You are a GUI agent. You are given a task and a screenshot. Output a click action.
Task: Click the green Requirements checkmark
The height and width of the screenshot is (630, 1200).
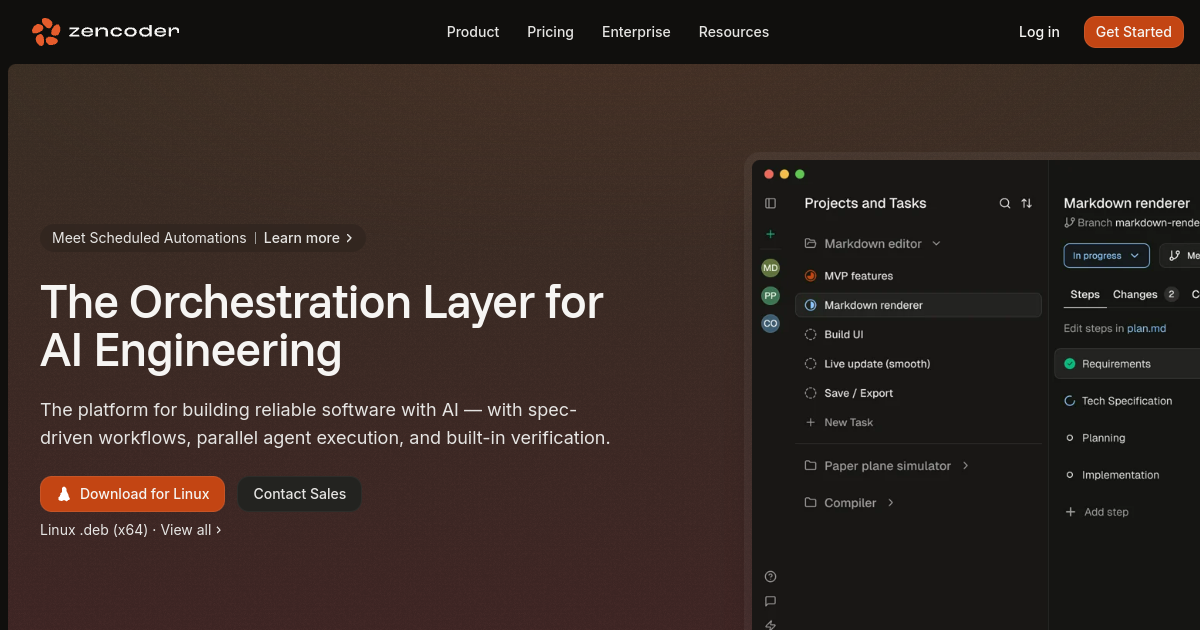[1070, 364]
